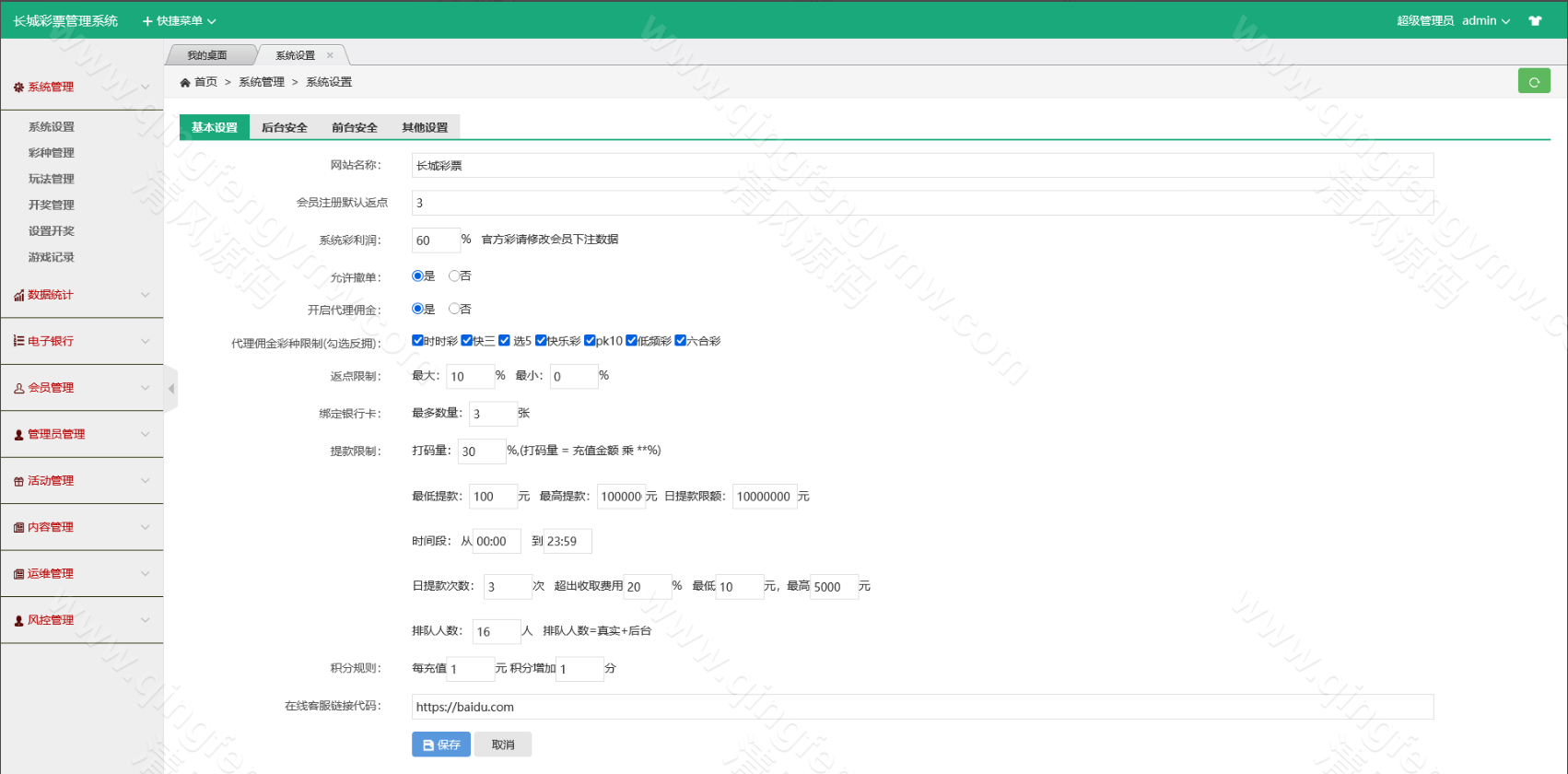
Task: Toggle the 时时彩 checkbox
Action: [x=417, y=340]
